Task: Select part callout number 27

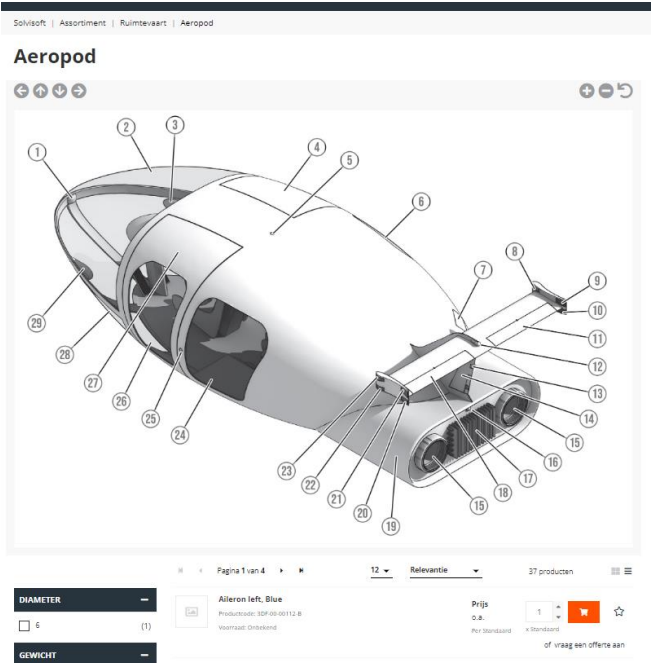Action: click(x=93, y=383)
